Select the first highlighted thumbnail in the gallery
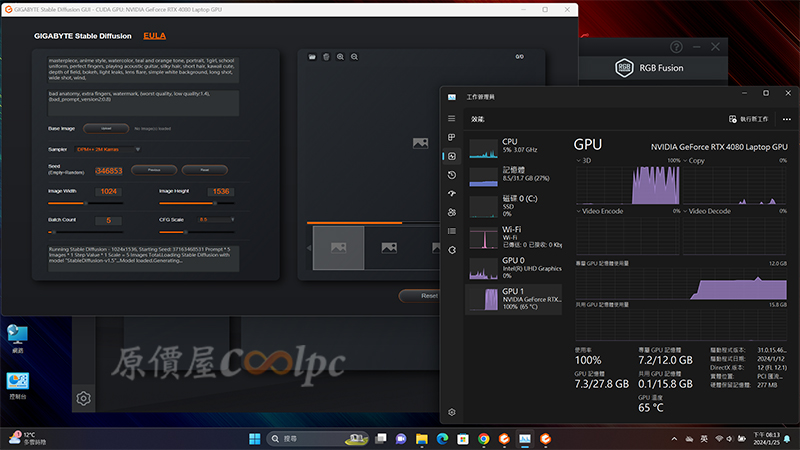Screen dimensions: 800x450 pyautogui.click(x=338, y=248)
